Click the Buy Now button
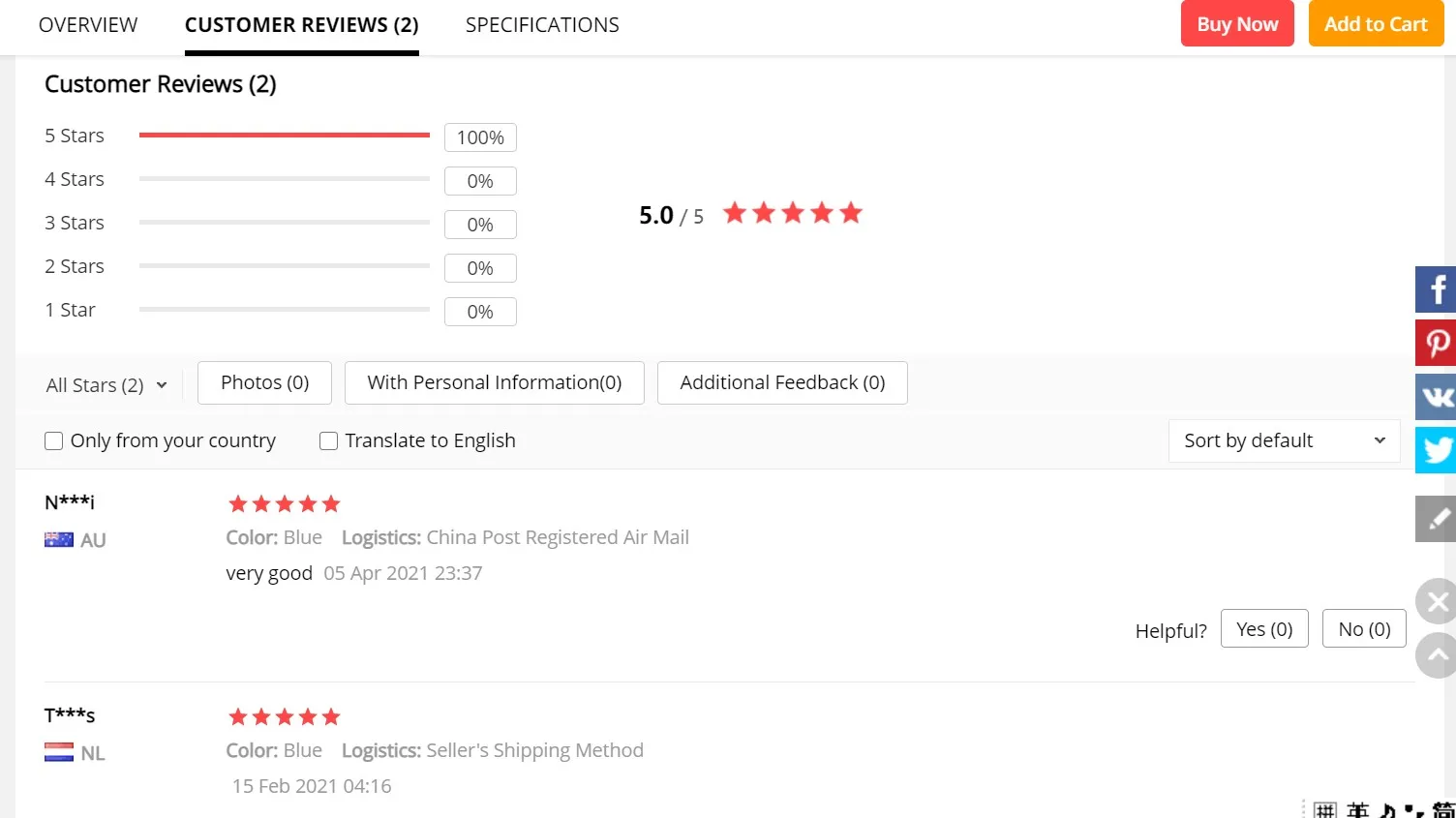The width and height of the screenshot is (1456, 818). point(1237,24)
